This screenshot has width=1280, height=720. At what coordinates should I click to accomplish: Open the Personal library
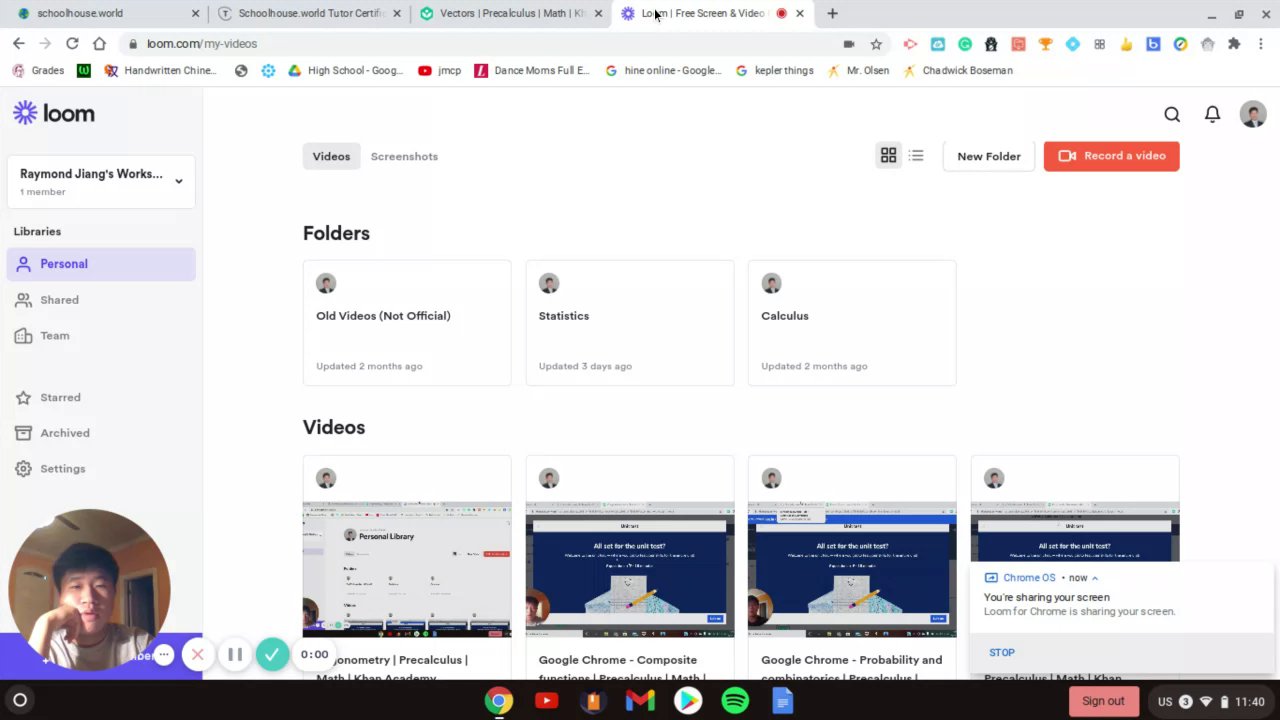101,264
